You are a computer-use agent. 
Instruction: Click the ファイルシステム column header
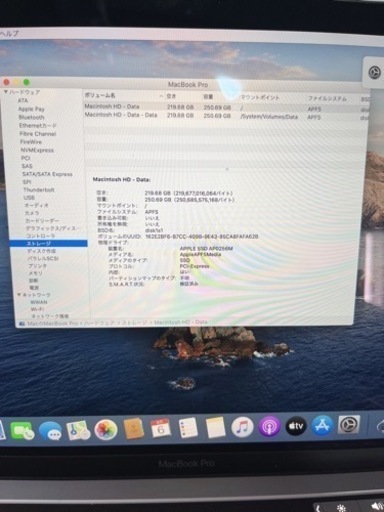click(x=327, y=99)
